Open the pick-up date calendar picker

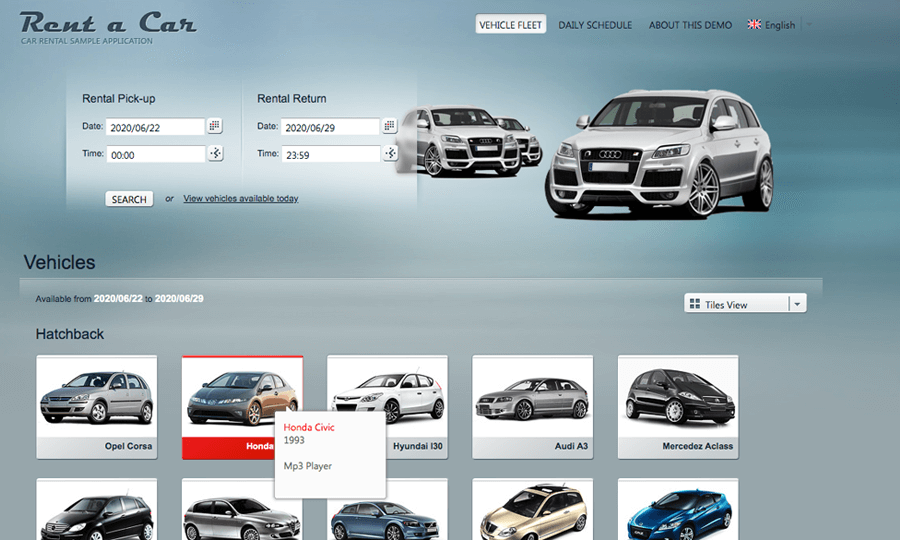click(214, 126)
